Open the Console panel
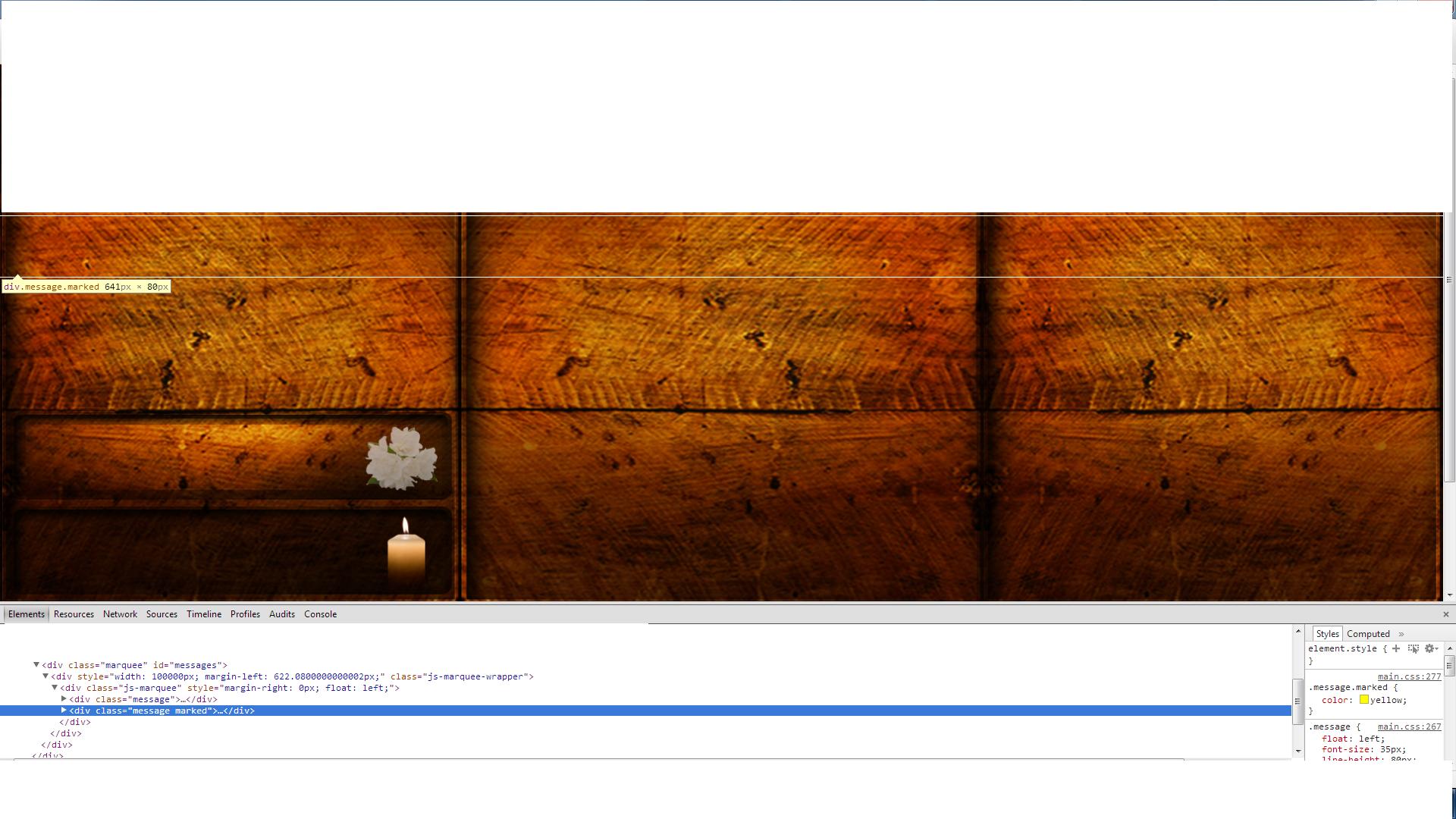The width and height of the screenshot is (1456, 819). (319, 614)
